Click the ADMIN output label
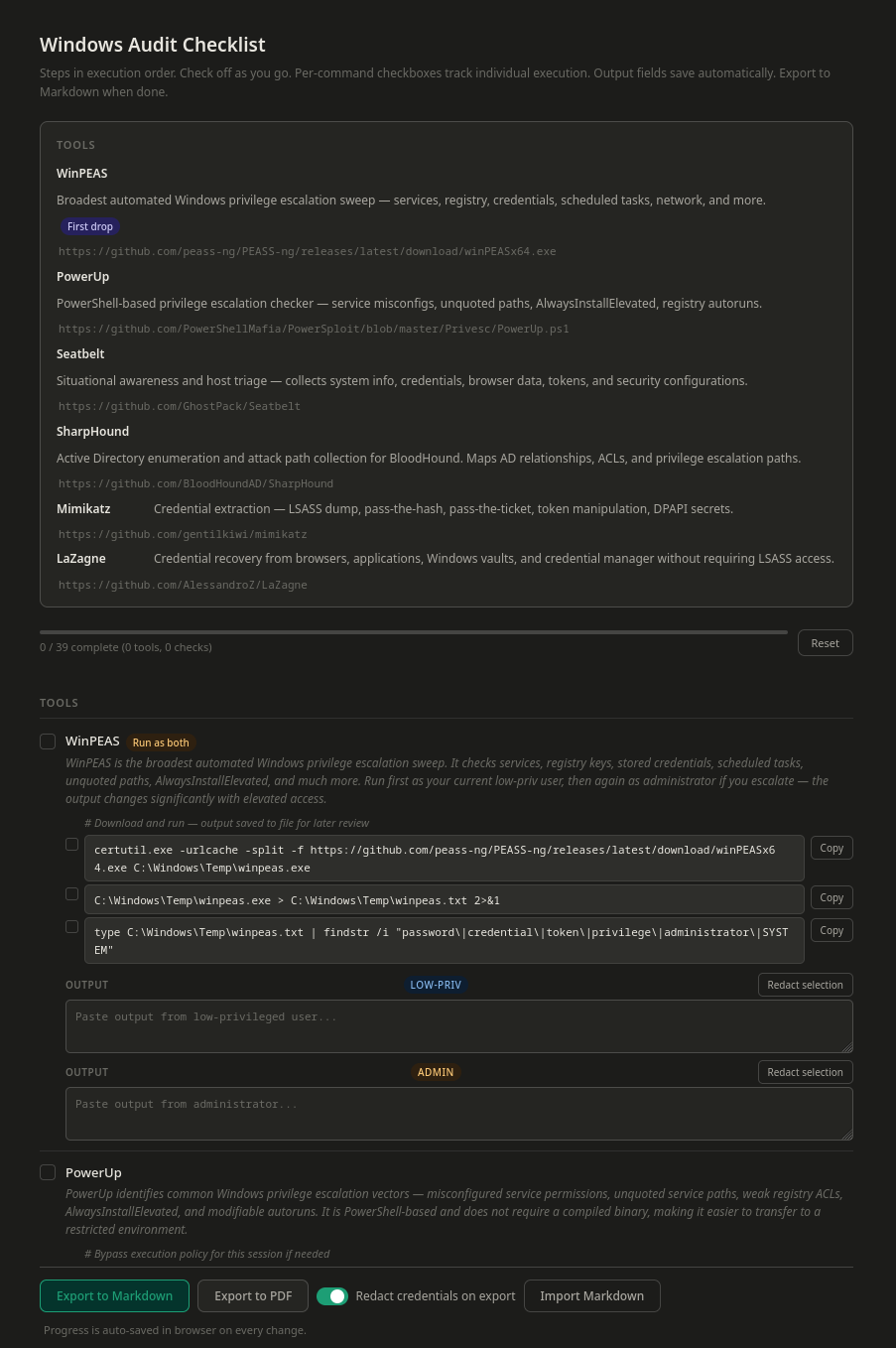896x1348 pixels. (x=436, y=1072)
